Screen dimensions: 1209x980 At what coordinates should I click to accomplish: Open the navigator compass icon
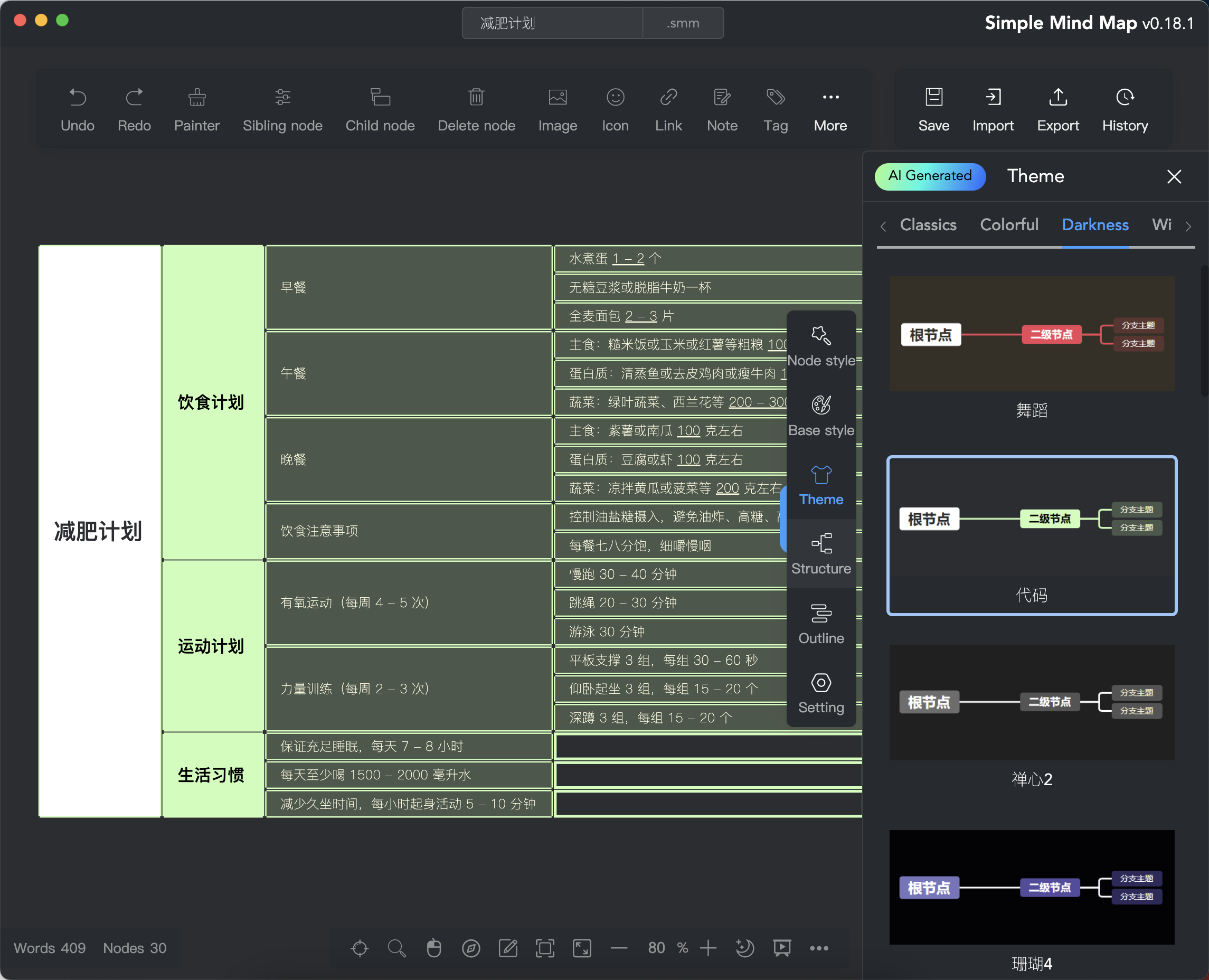click(471, 948)
